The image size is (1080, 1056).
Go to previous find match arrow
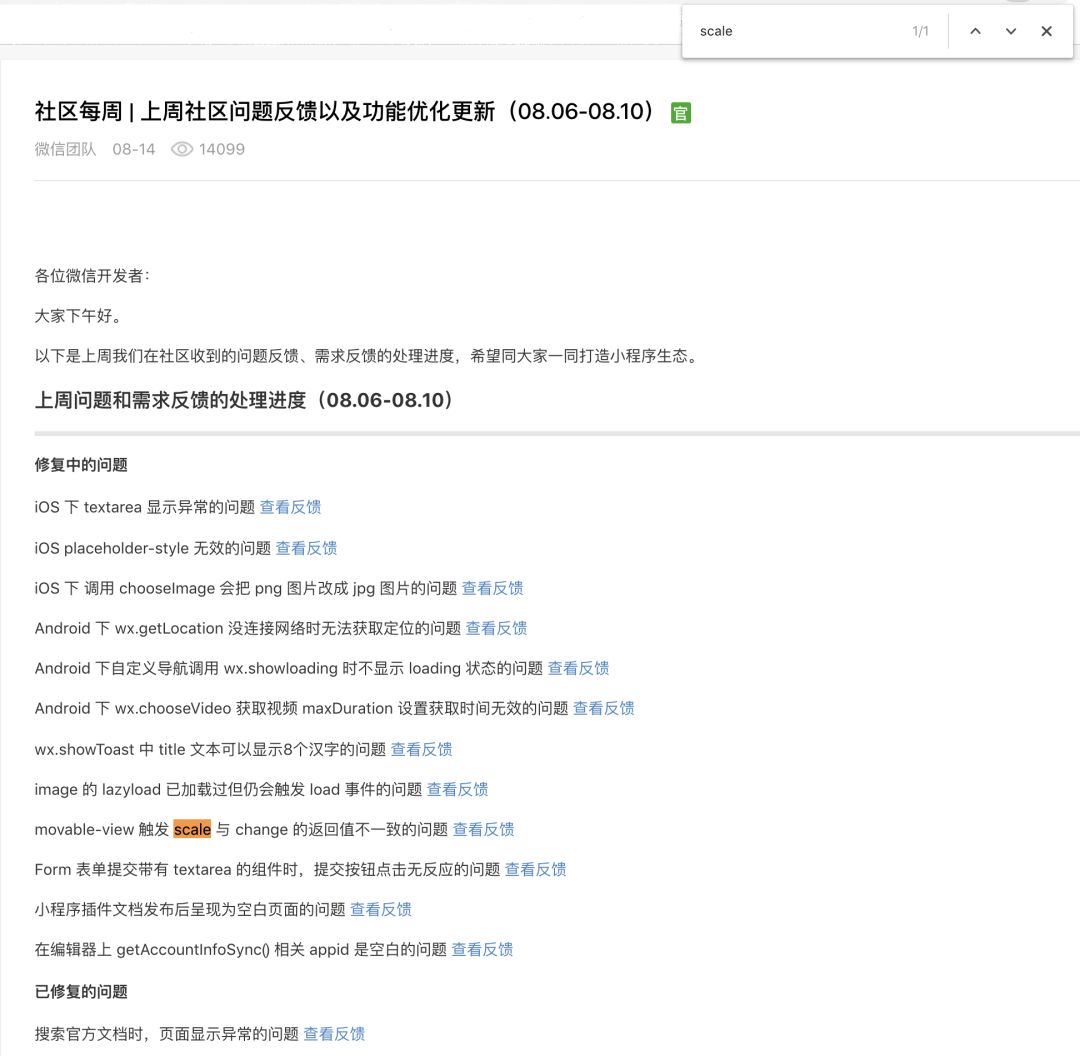coord(975,31)
